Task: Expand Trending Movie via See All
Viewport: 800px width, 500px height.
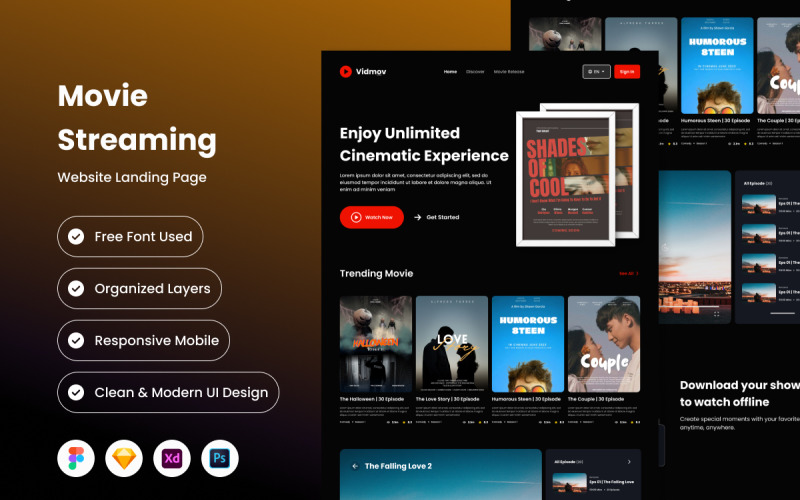Action: point(628,273)
